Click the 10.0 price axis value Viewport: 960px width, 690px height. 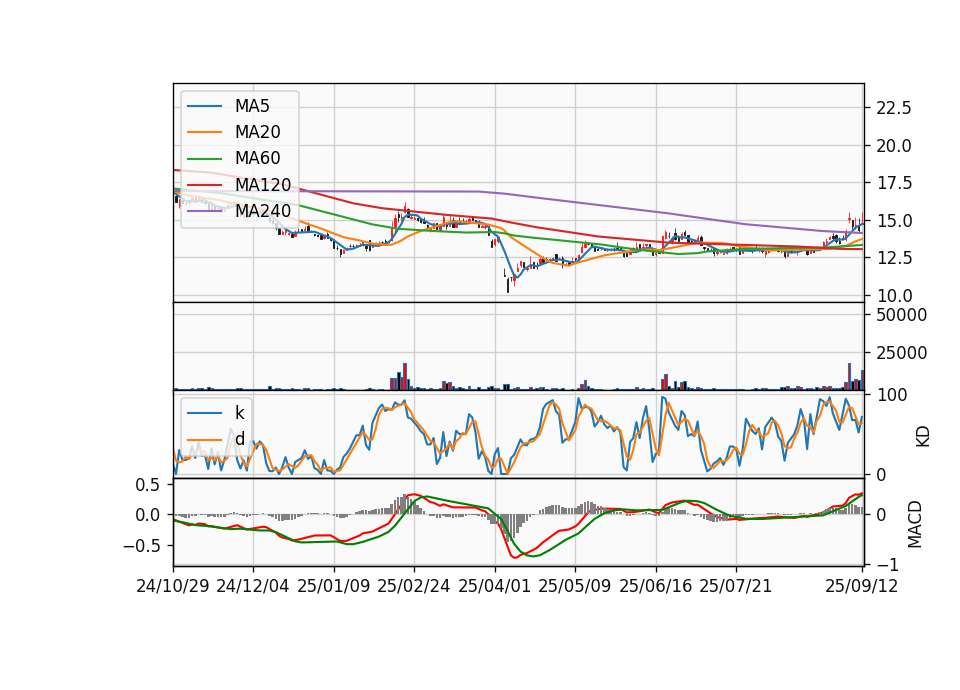[894, 296]
